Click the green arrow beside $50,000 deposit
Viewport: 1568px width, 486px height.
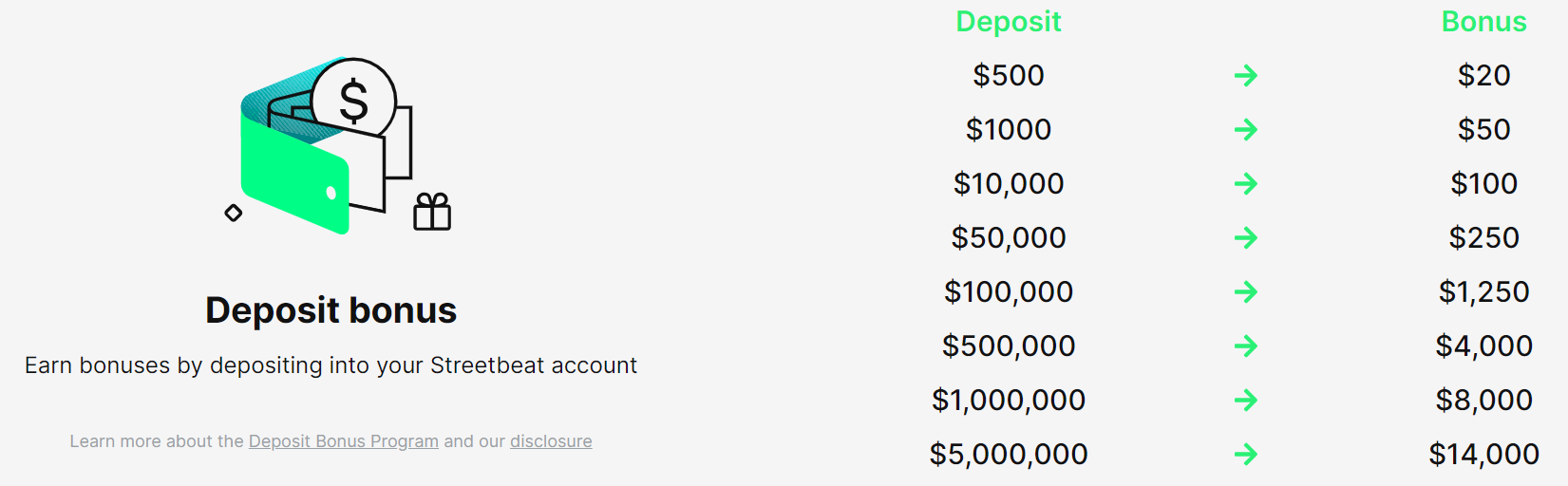point(1246,237)
